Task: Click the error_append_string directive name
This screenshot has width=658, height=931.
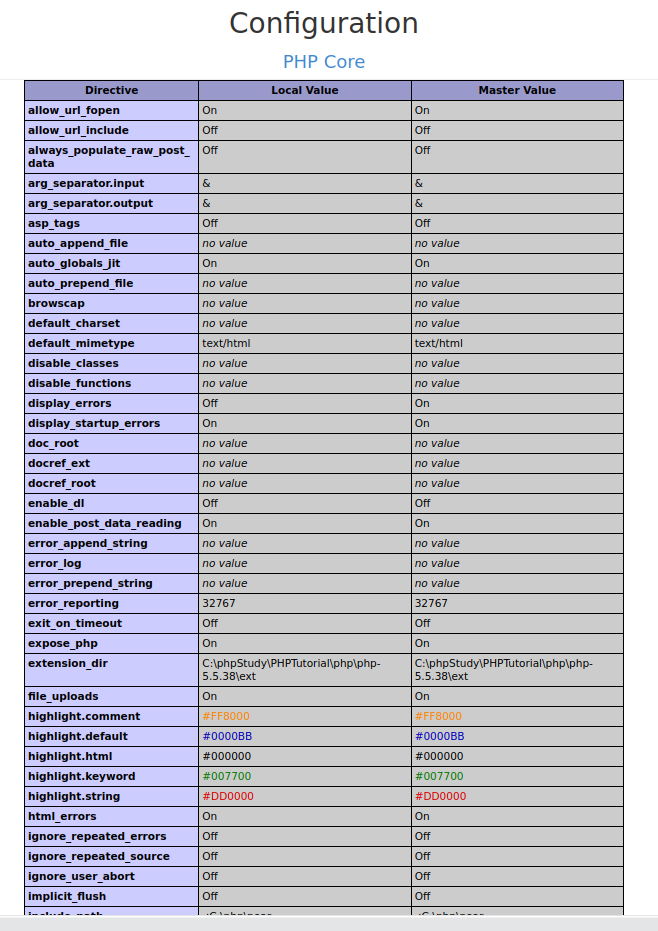Action: pyautogui.click(x=88, y=543)
